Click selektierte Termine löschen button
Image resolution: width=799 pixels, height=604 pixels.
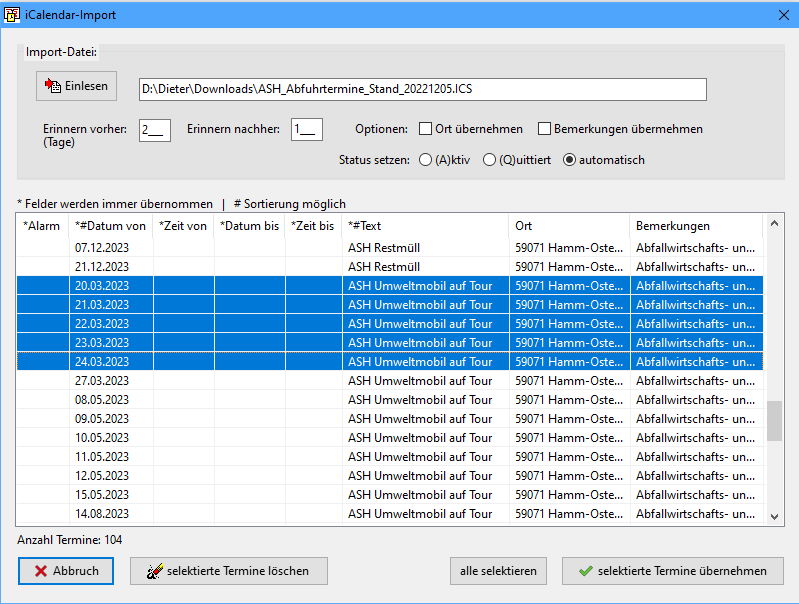[x=229, y=571]
